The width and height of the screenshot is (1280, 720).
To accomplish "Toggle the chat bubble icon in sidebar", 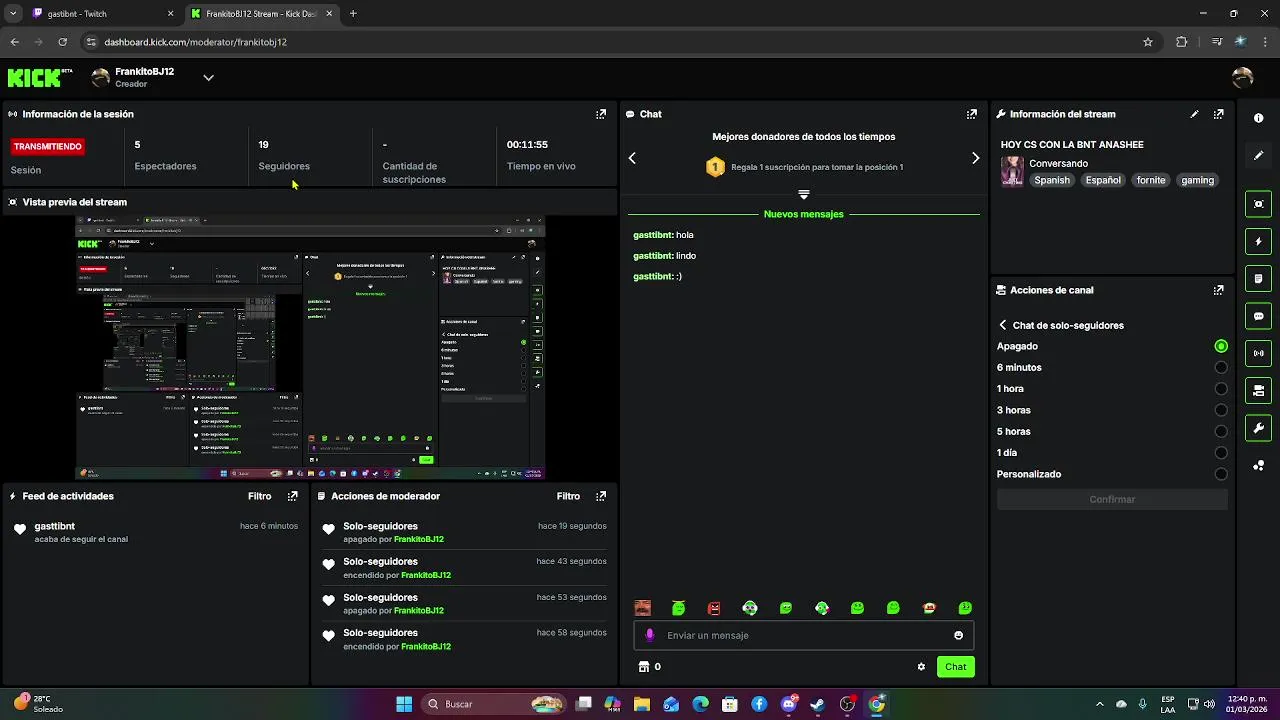I will tap(1258, 316).
